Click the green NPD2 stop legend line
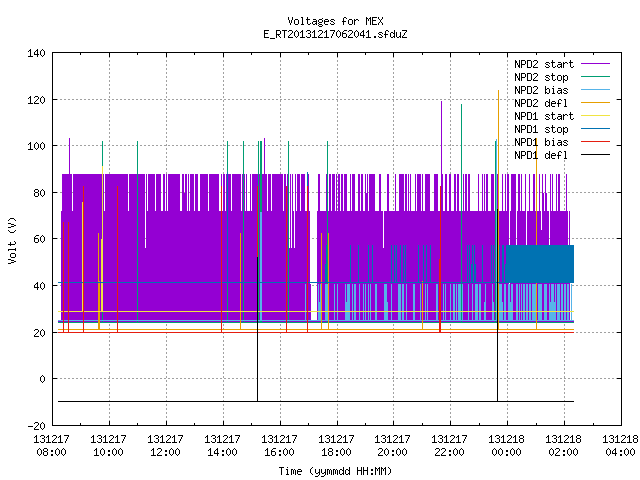The height and width of the screenshot is (480, 640). point(595,76)
